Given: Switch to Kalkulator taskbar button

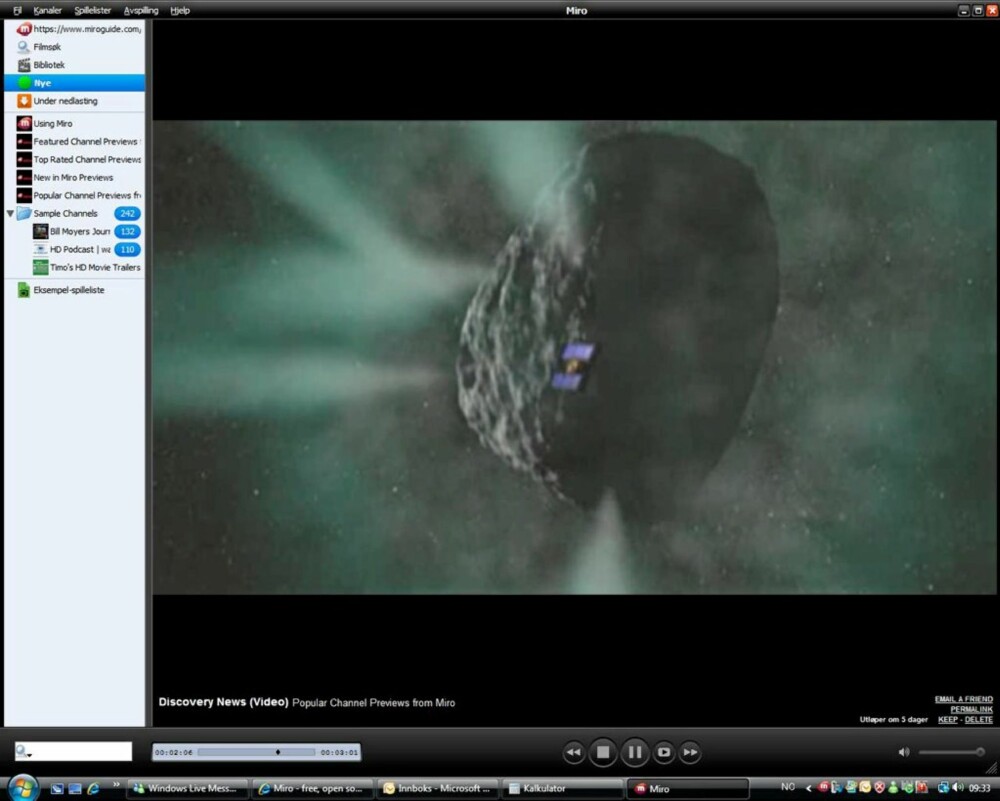Looking at the screenshot, I should 562,789.
